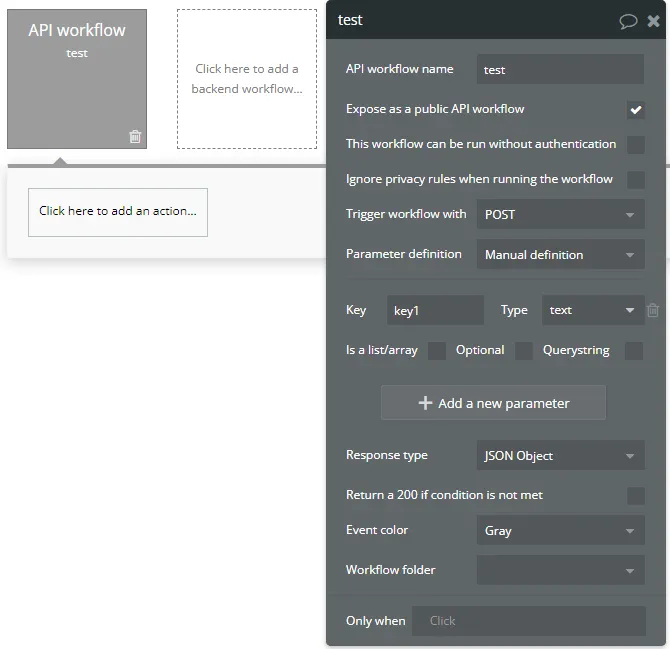The image size is (670, 649).
Task: Check the Is a list/array box
Action: pyautogui.click(x=436, y=351)
